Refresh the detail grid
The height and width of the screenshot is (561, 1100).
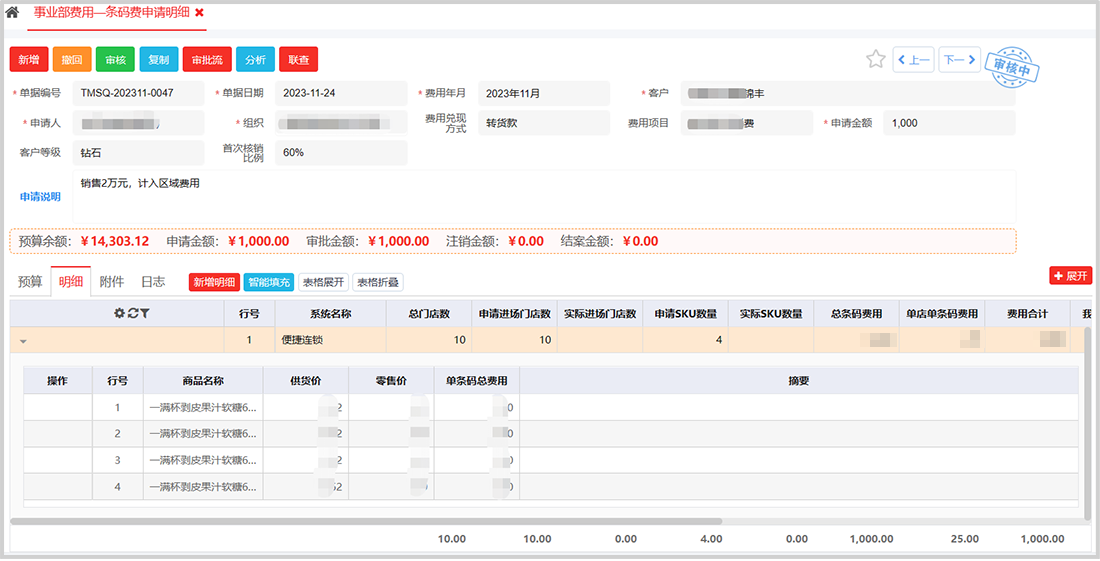click(132, 313)
